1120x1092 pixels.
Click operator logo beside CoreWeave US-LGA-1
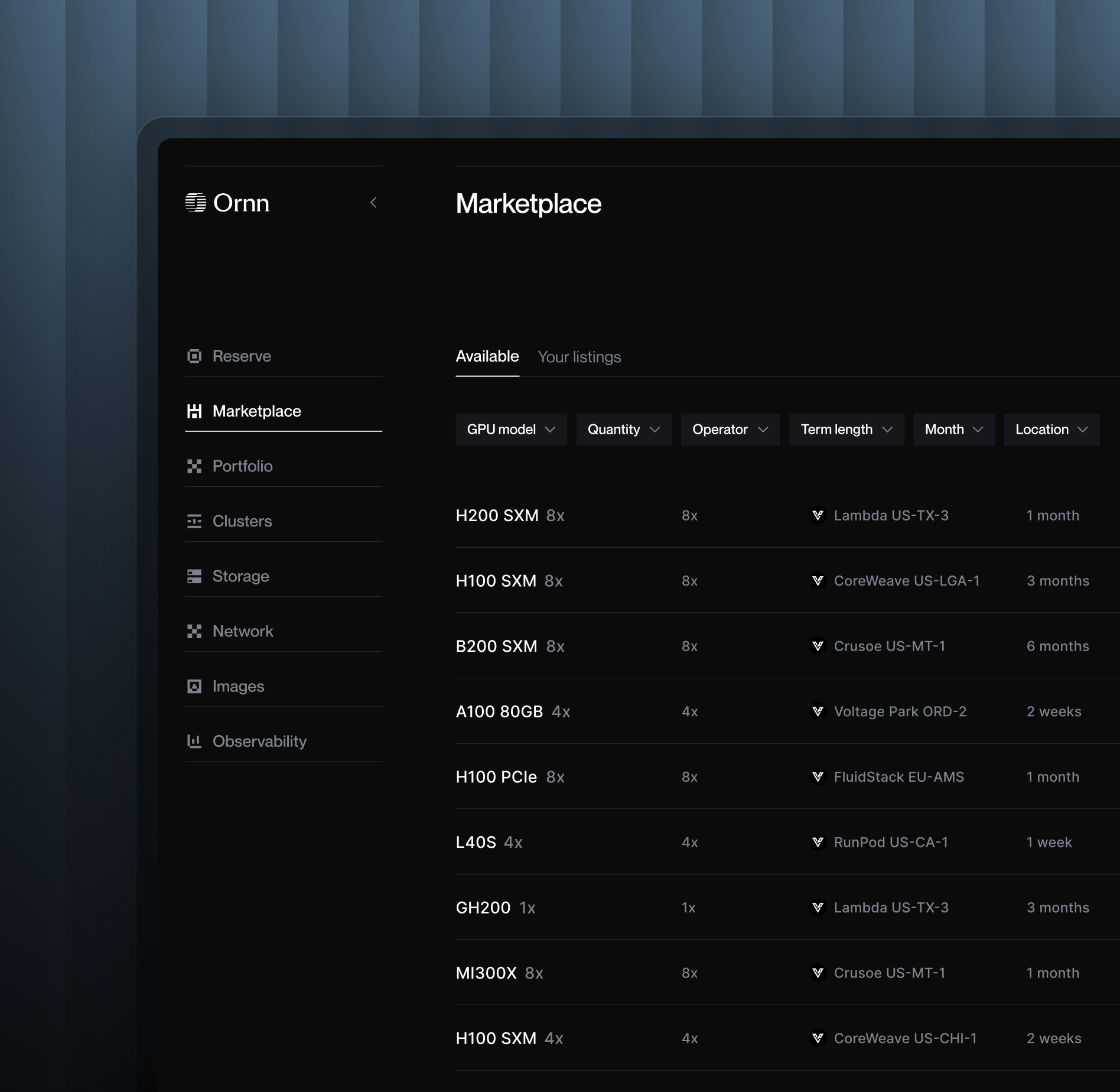(818, 581)
